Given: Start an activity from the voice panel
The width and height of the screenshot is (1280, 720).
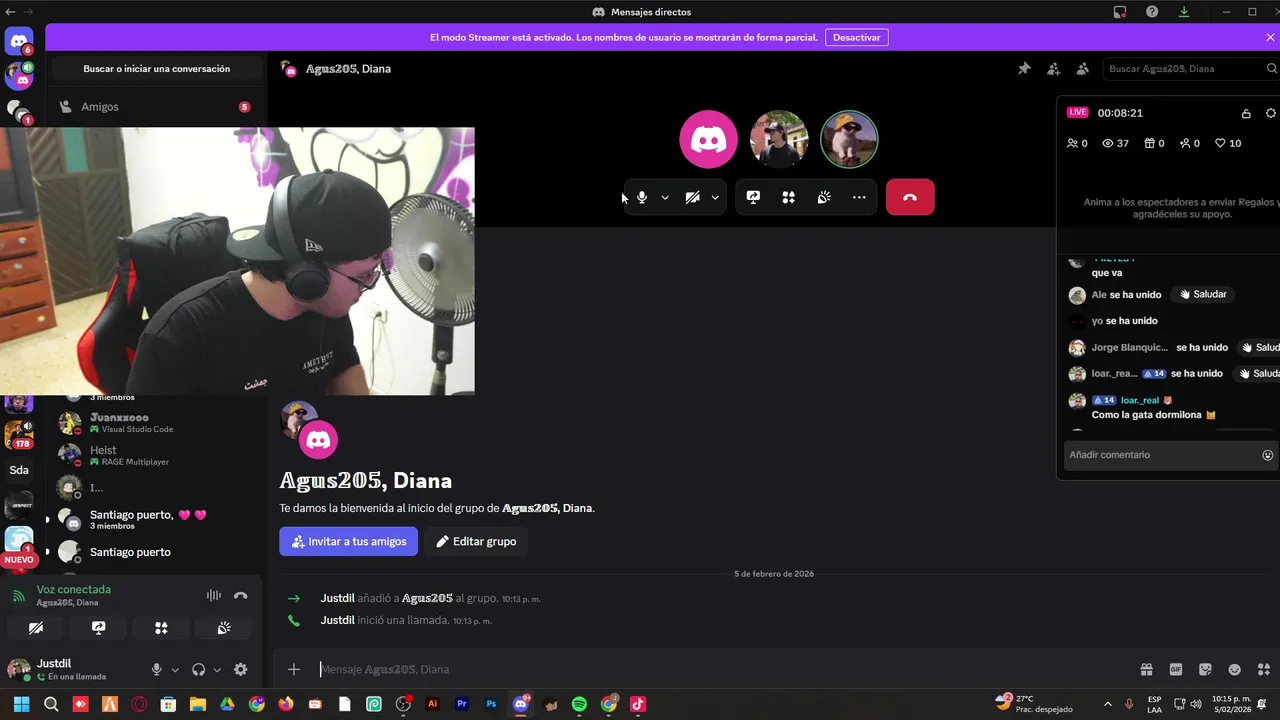Looking at the screenshot, I should [161, 628].
